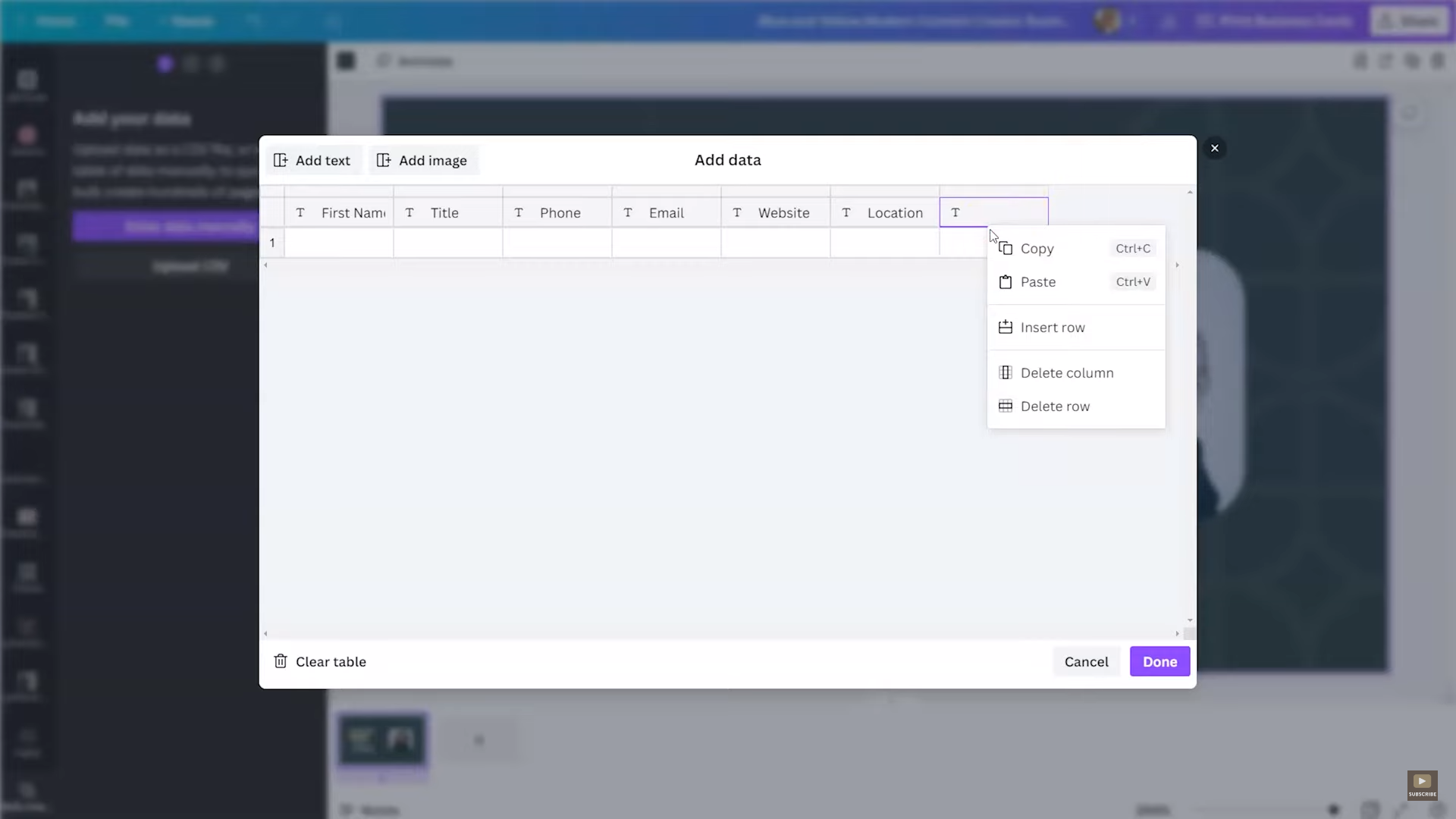1456x819 pixels.
Task: Click the text type icon on First Name column
Action: [300, 213]
